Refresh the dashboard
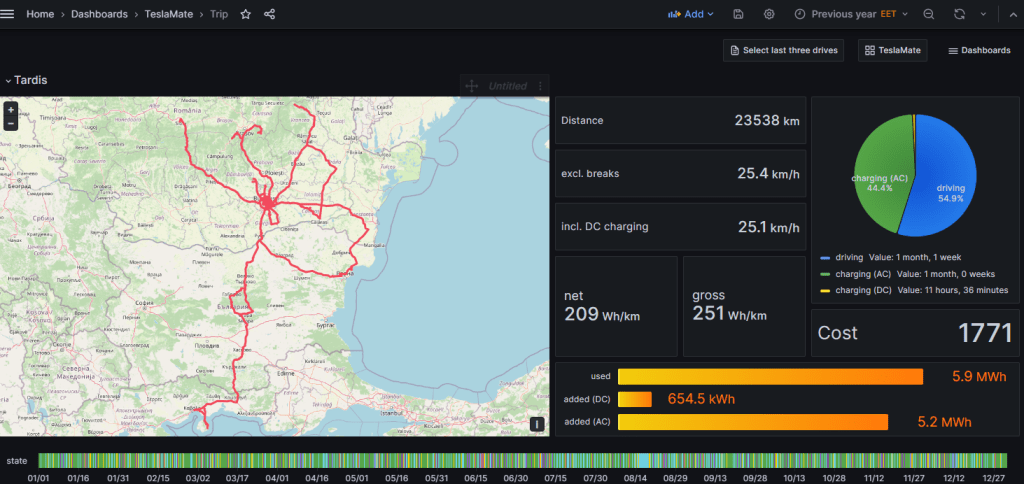 [x=960, y=14]
